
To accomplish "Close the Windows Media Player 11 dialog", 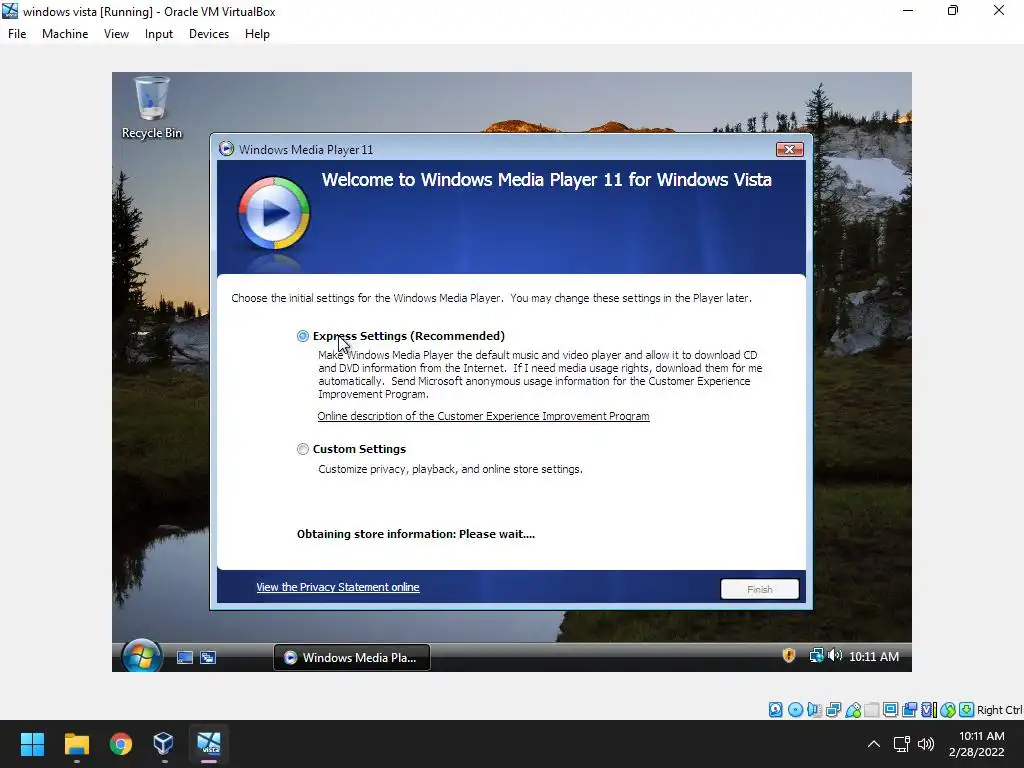I will (x=790, y=150).
